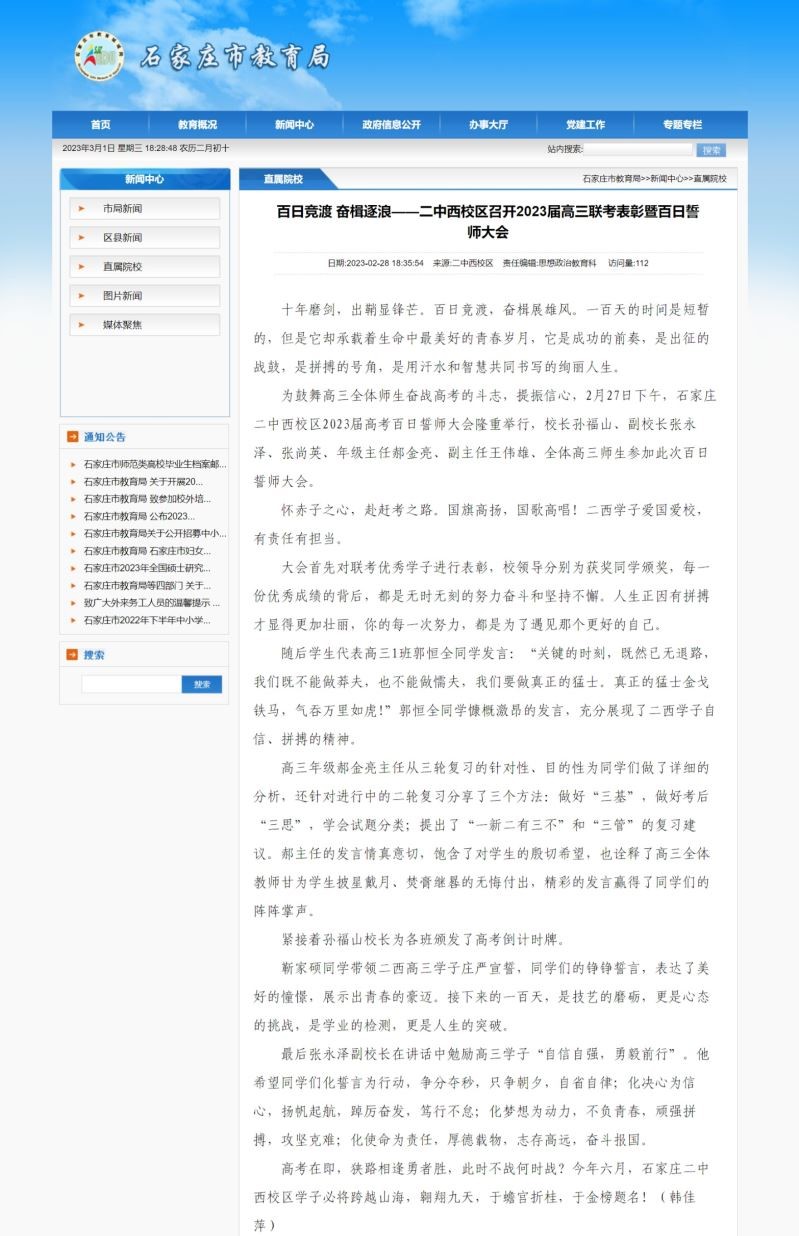Click the arrow bullet next to 图片新闻
This screenshot has height=1236, width=799.
point(82,296)
